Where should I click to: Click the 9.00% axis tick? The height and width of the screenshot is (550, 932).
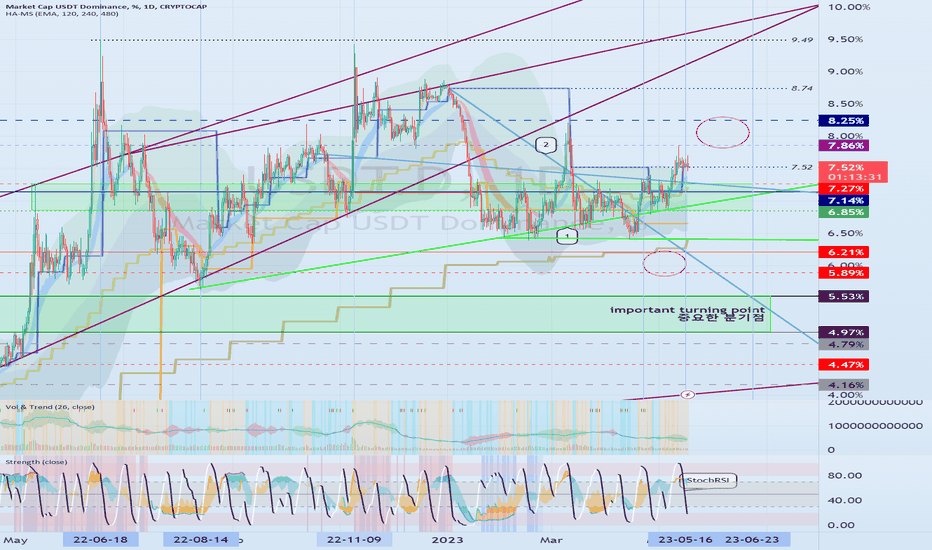tap(845, 71)
